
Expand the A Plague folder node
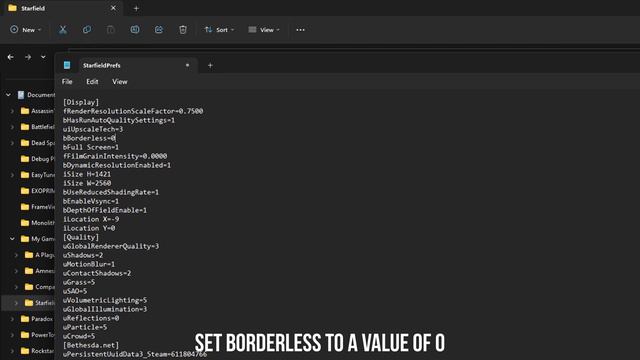click(x=16, y=255)
